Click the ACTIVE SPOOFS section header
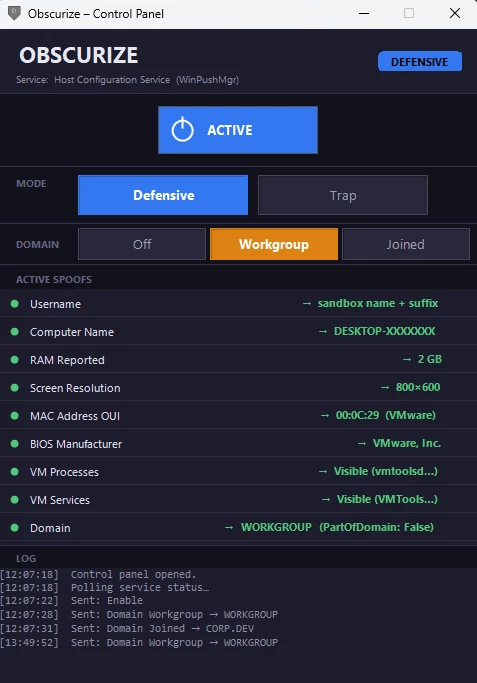Screen dimensions: 477x683 pyautogui.click(x=54, y=280)
